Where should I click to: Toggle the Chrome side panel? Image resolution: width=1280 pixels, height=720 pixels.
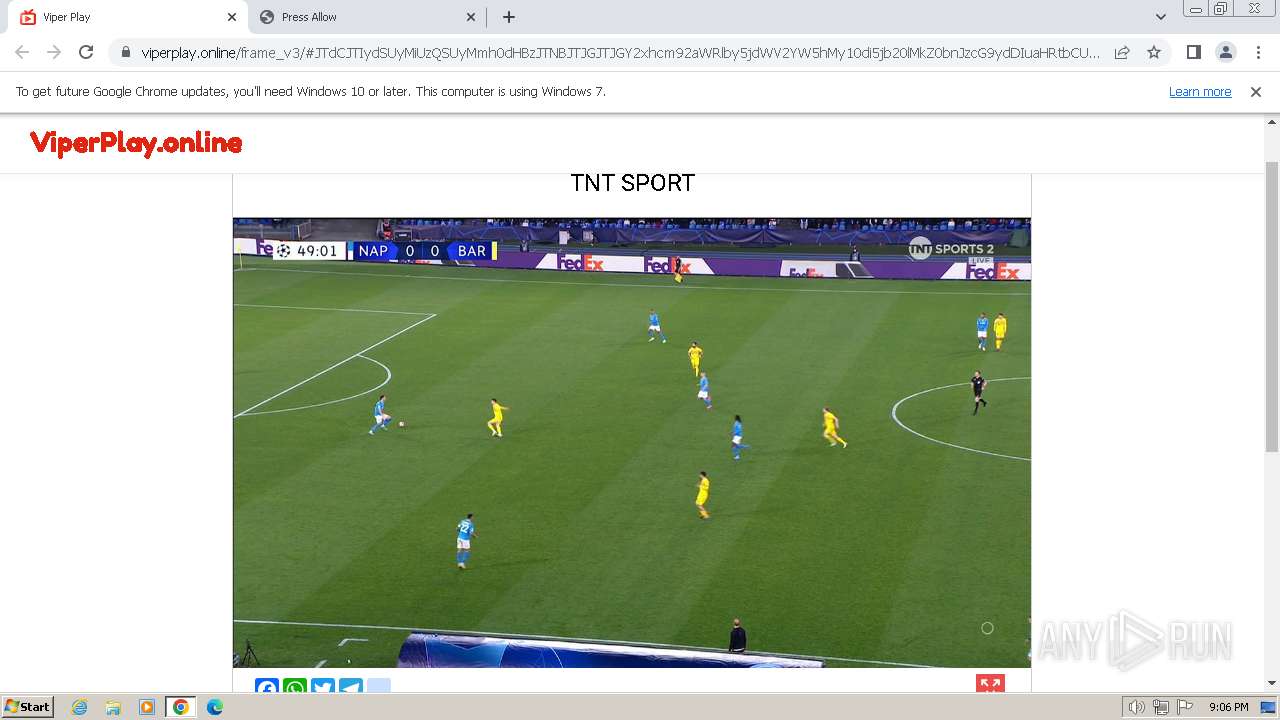coord(1193,52)
